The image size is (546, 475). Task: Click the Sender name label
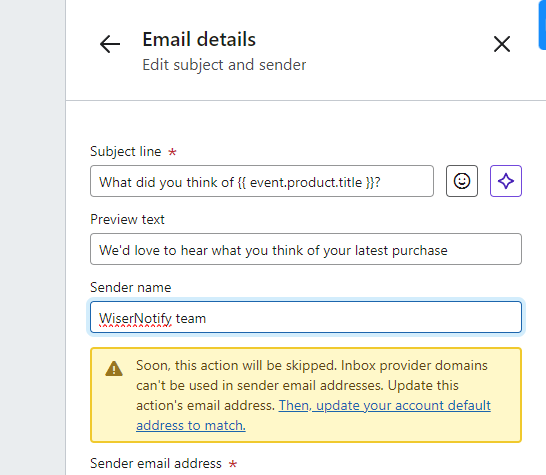(131, 287)
